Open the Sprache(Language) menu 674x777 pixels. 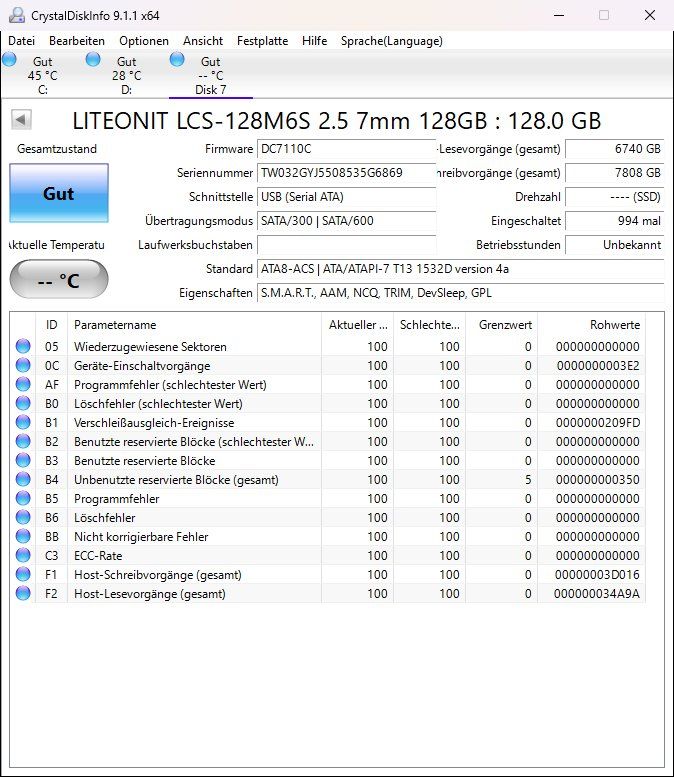[392, 41]
